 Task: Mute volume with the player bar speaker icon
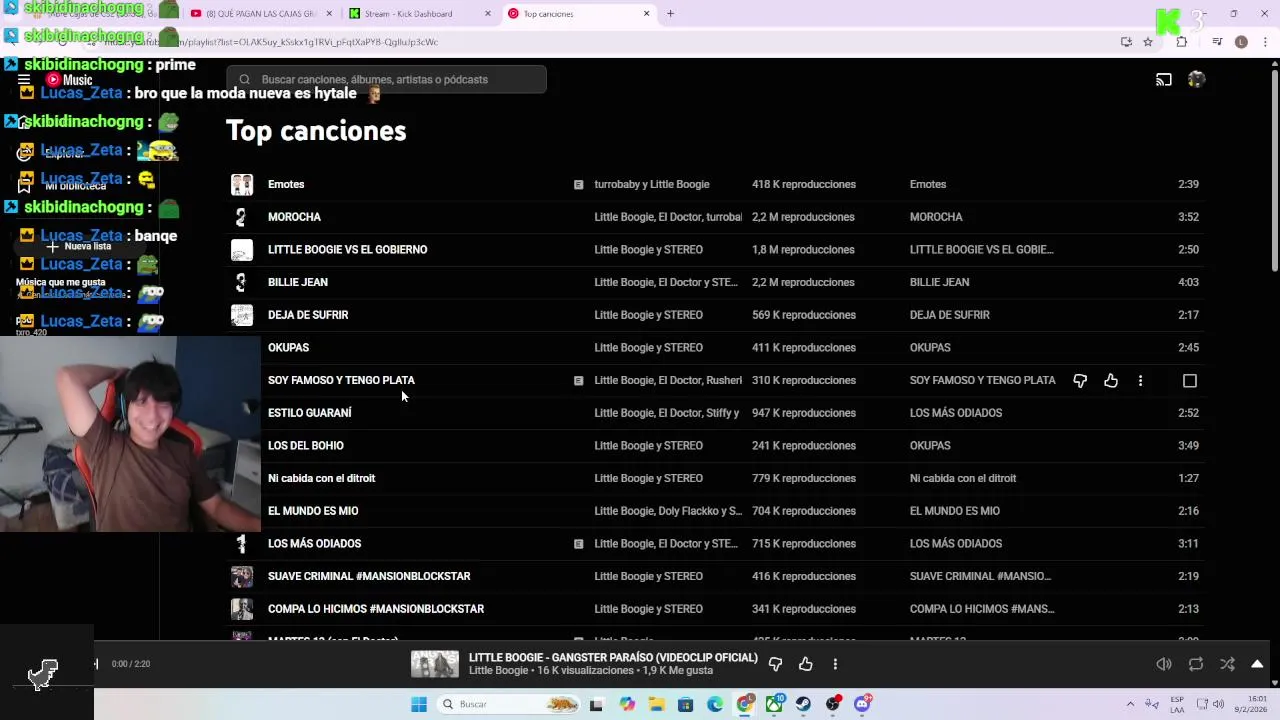[x=1164, y=664]
